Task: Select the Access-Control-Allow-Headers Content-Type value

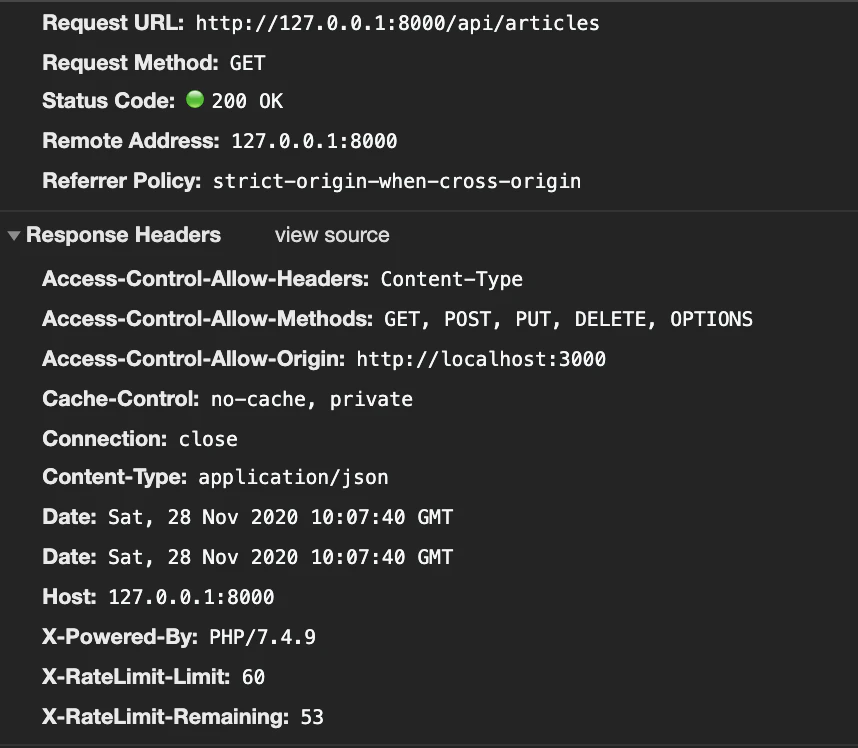Action: click(x=451, y=279)
